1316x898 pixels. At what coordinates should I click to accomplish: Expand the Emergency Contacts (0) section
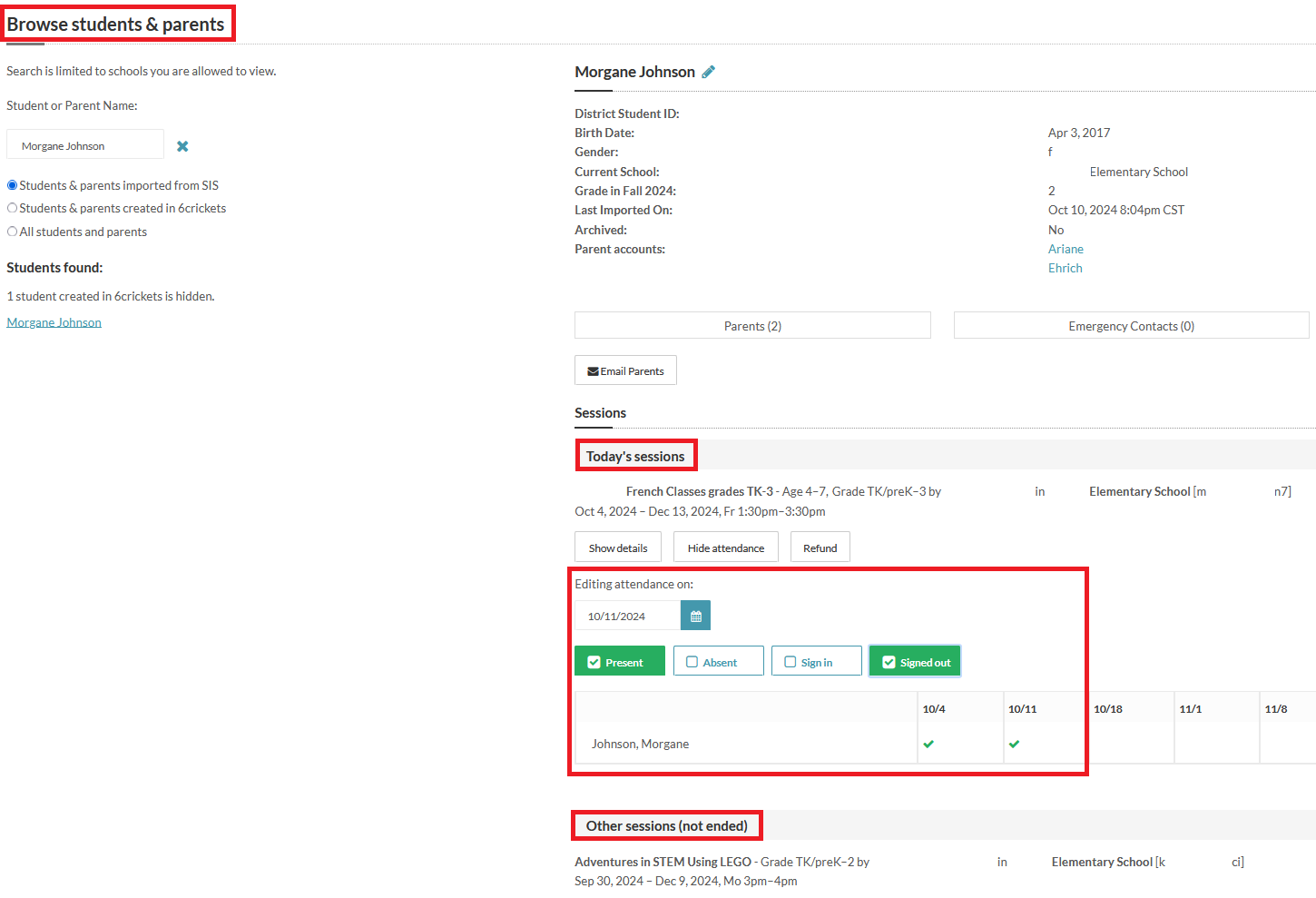[1131, 326]
